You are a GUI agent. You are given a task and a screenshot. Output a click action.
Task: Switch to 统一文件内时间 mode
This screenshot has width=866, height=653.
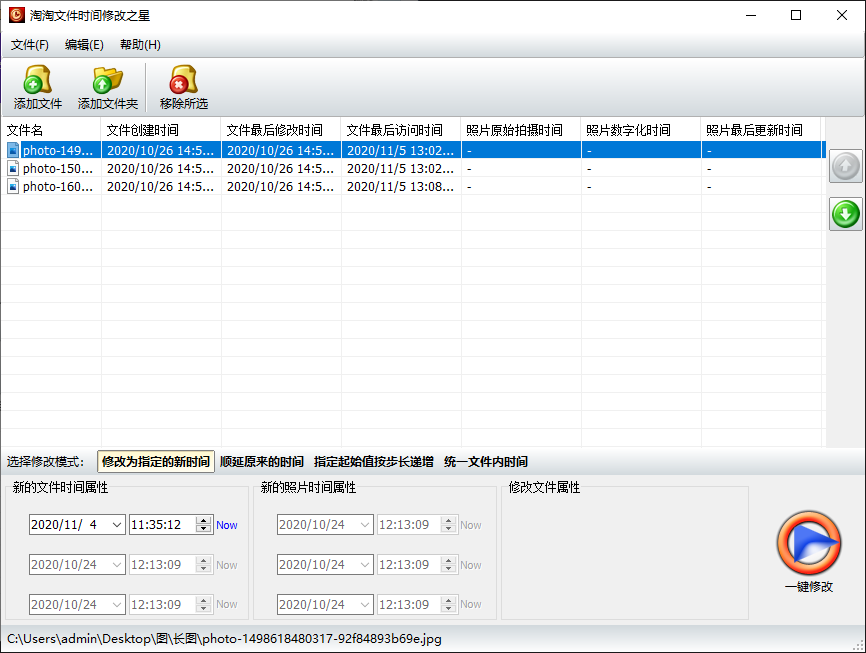coord(485,461)
